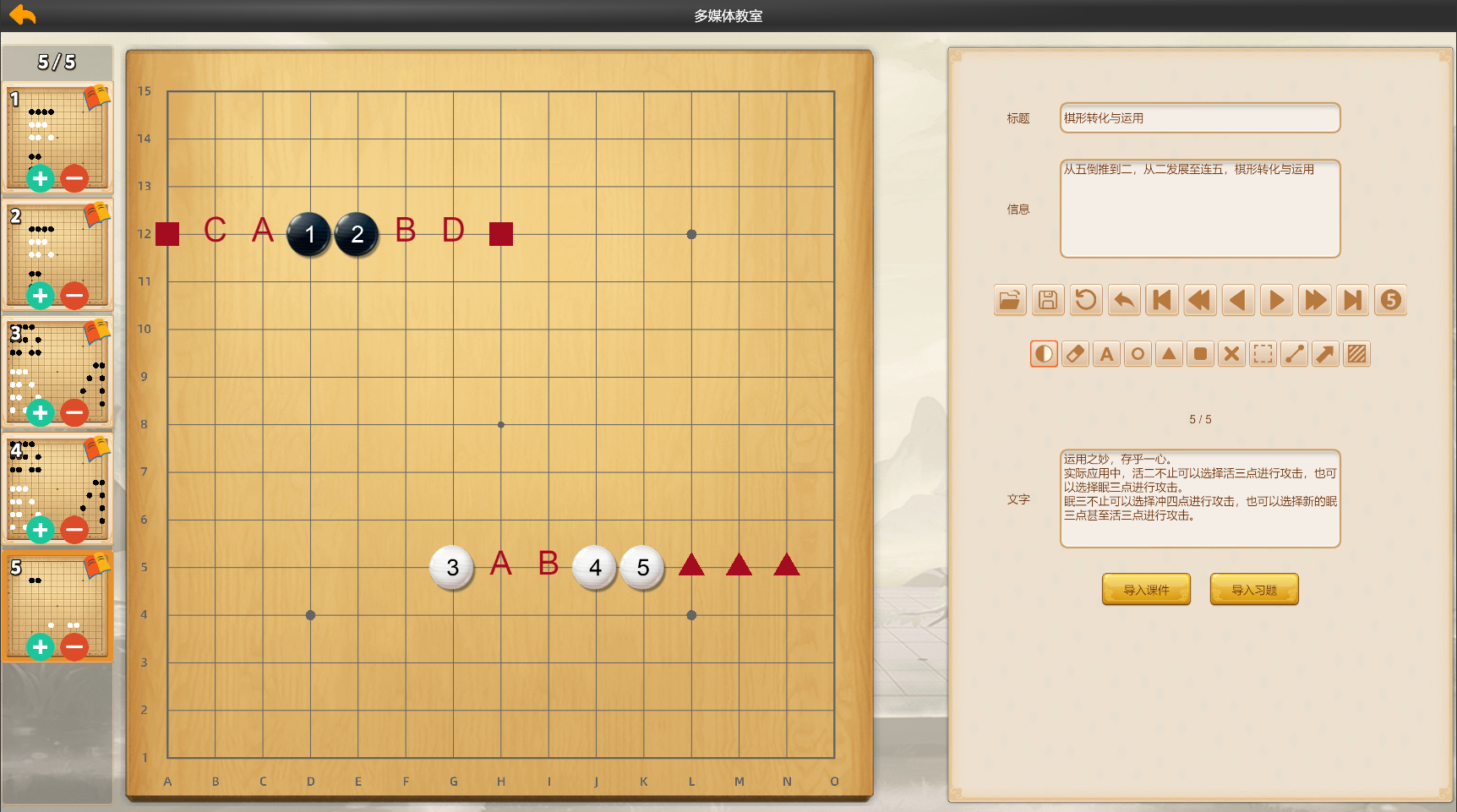Click the 导入课件 button
The height and width of the screenshot is (812, 1457).
[1146, 590]
